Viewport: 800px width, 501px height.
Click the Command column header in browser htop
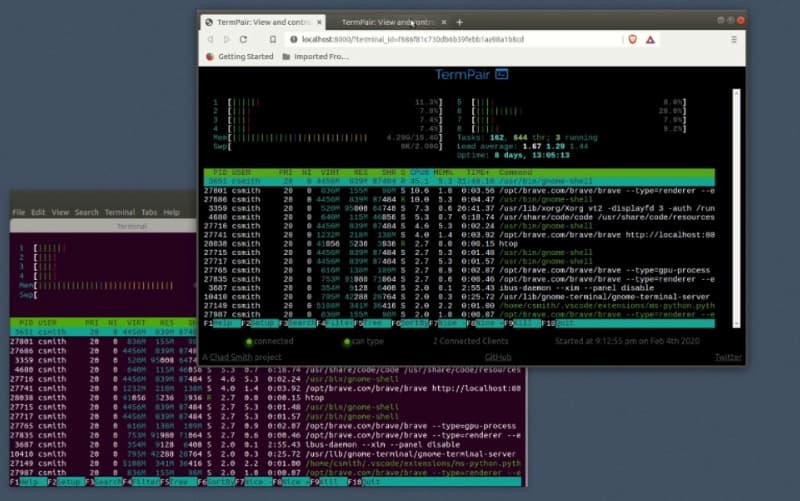pos(515,172)
